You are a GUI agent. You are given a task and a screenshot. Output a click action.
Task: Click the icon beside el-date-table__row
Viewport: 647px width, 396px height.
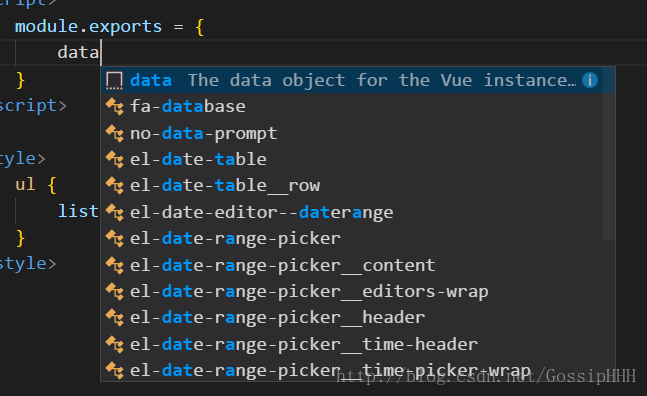pyautogui.click(x=115, y=186)
